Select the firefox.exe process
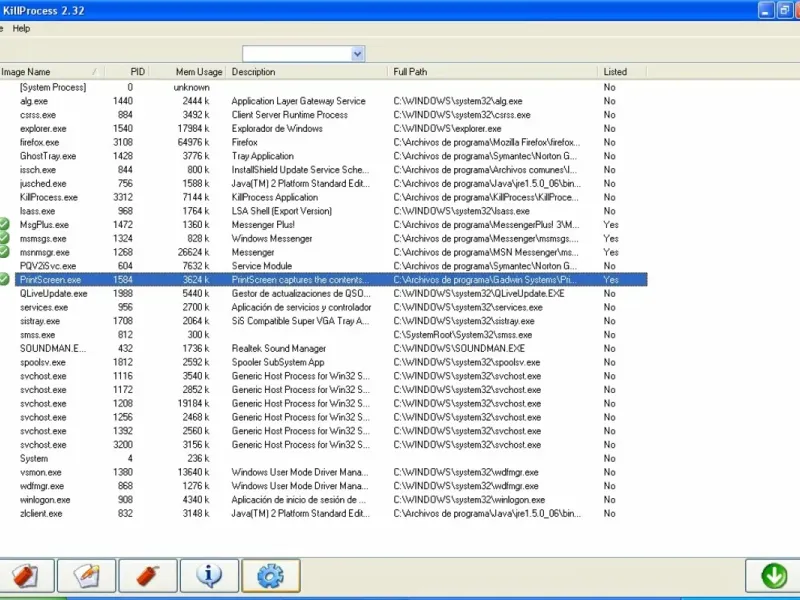Screen dimensions: 800x600 point(40,142)
